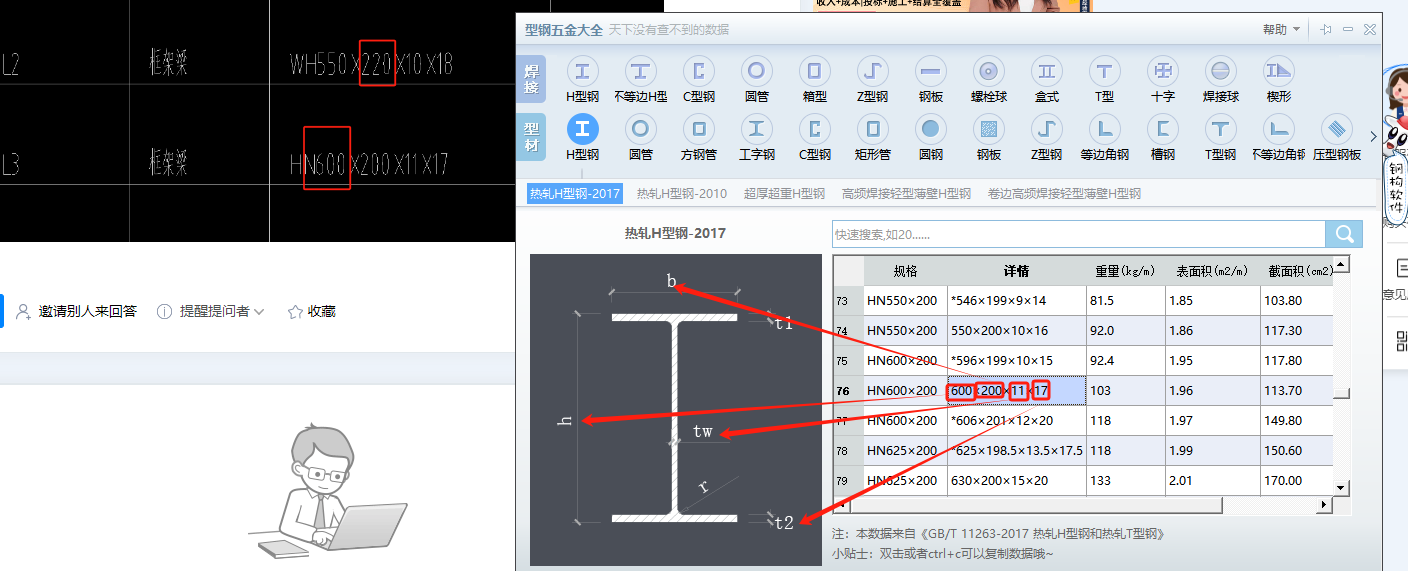Select Z型钢 icon in 型材 row
Viewport: 1408px width, 571px height.
click(1047, 129)
